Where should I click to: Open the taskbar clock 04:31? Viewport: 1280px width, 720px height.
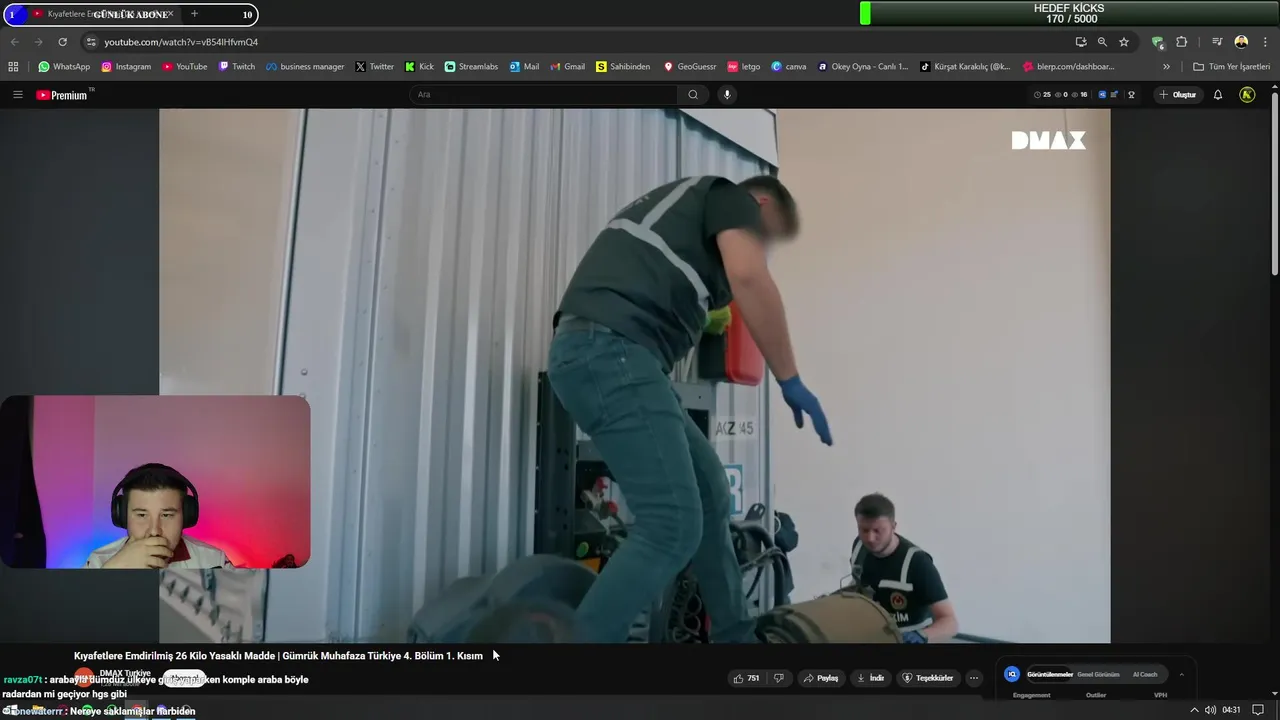tap(1231, 710)
